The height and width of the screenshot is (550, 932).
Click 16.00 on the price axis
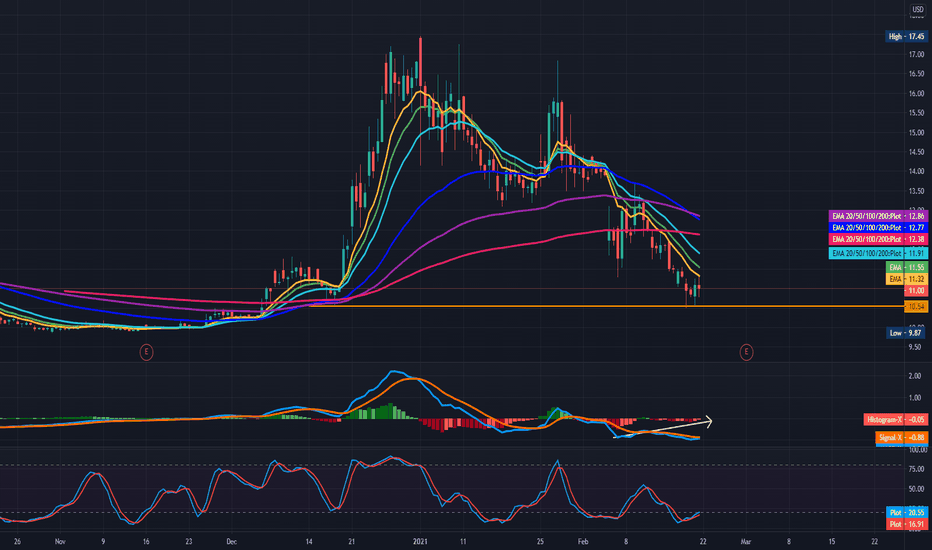coord(916,93)
